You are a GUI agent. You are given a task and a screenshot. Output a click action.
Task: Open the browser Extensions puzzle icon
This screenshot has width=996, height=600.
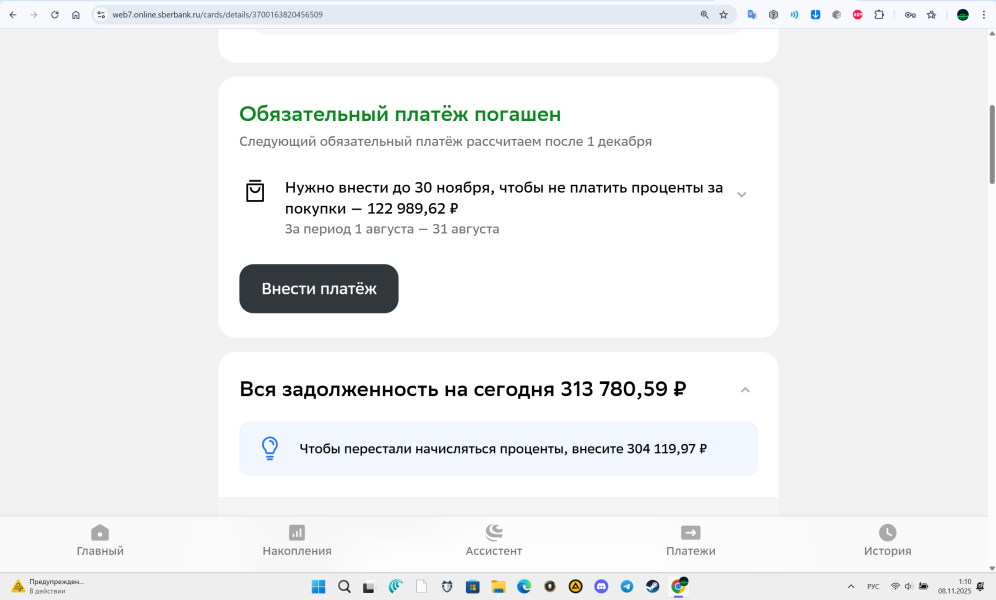point(879,15)
